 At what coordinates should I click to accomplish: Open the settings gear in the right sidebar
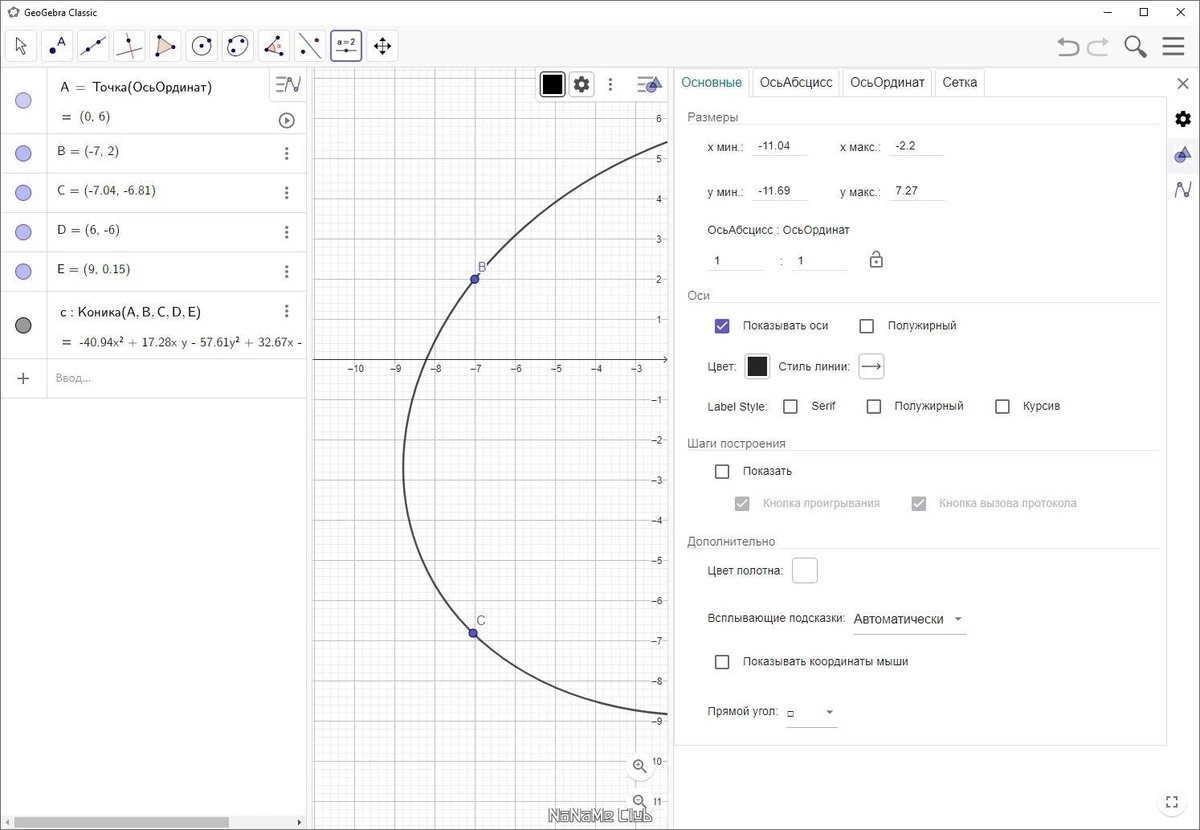pos(1183,119)
